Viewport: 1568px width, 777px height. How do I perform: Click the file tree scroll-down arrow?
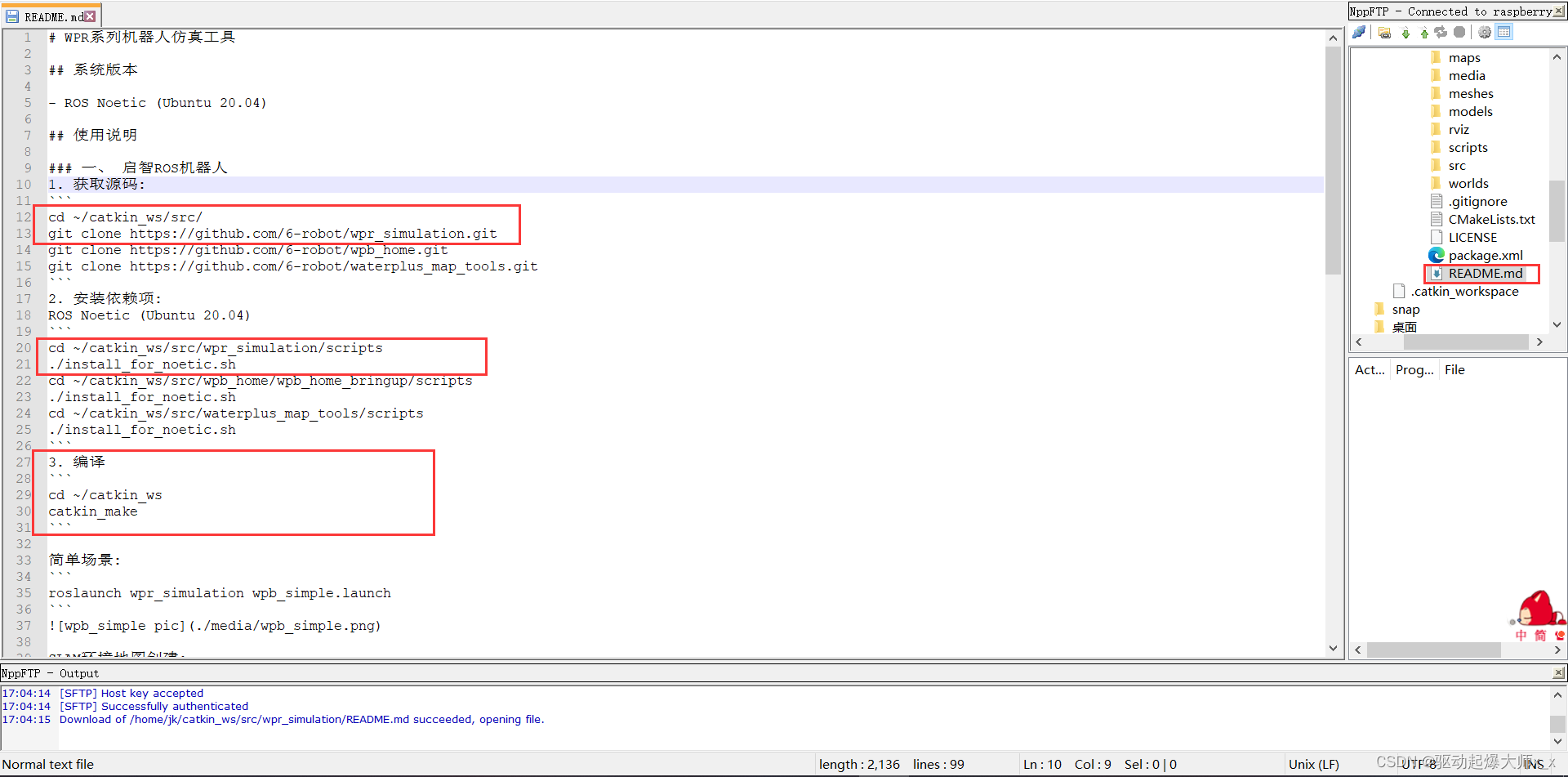click(1557, 324)
